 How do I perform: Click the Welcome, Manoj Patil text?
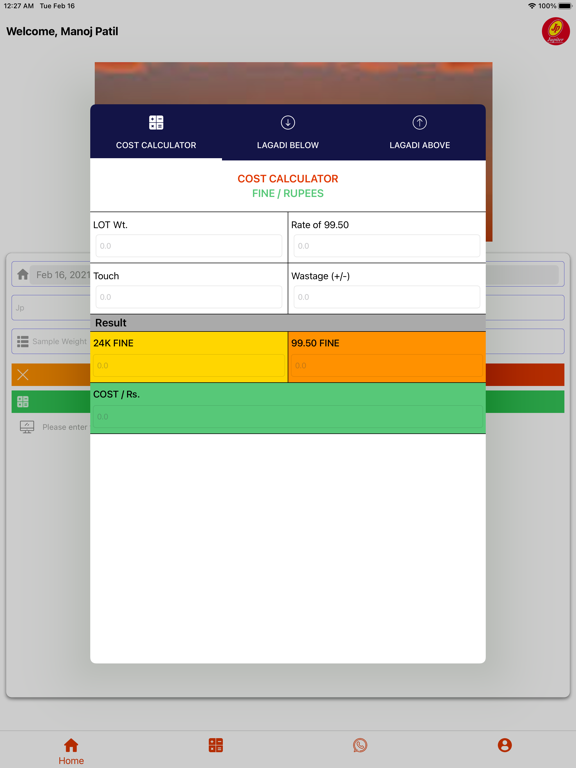click(62, 31)
